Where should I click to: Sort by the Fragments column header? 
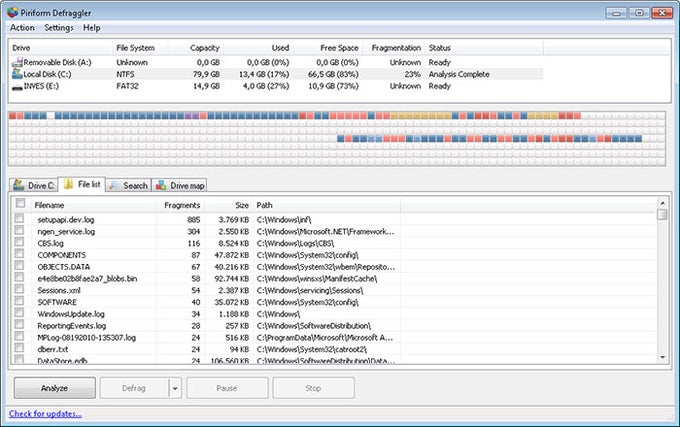coord(182,205)
